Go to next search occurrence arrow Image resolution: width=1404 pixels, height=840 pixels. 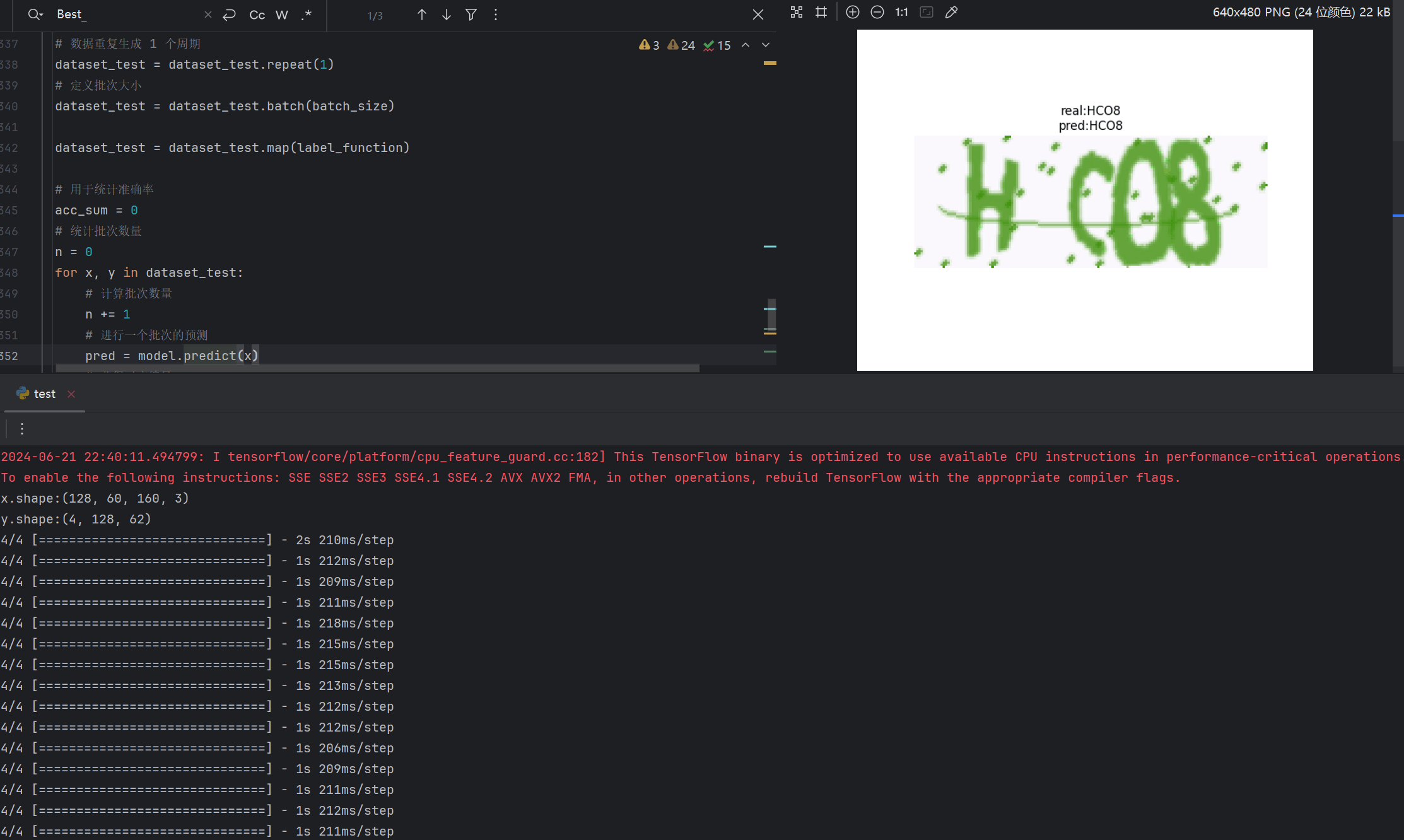click(447, 15)
